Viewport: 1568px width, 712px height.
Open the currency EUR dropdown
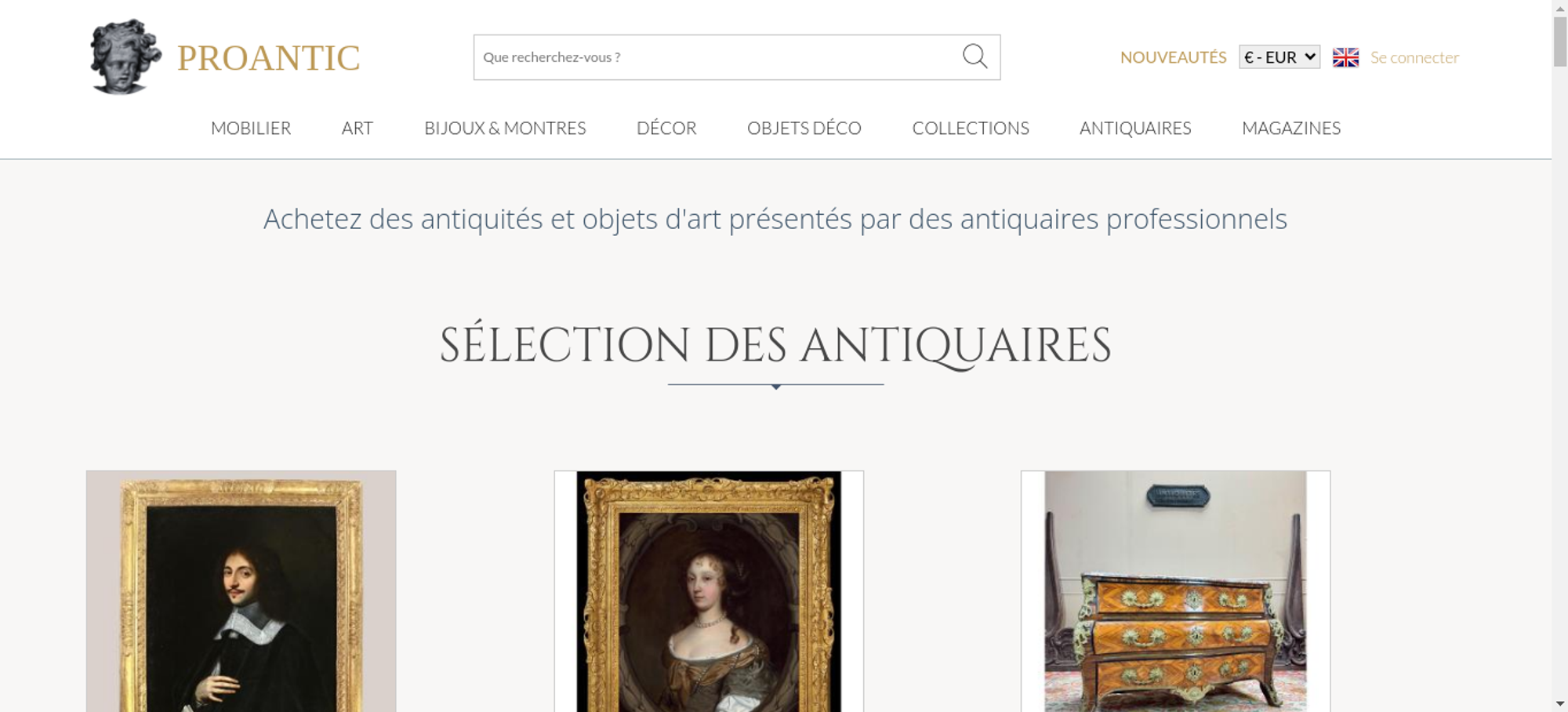coord(1279,57)
